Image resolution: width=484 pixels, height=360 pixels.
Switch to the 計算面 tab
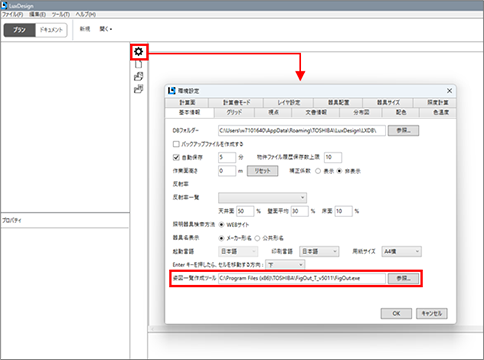[x=187, y=103]
